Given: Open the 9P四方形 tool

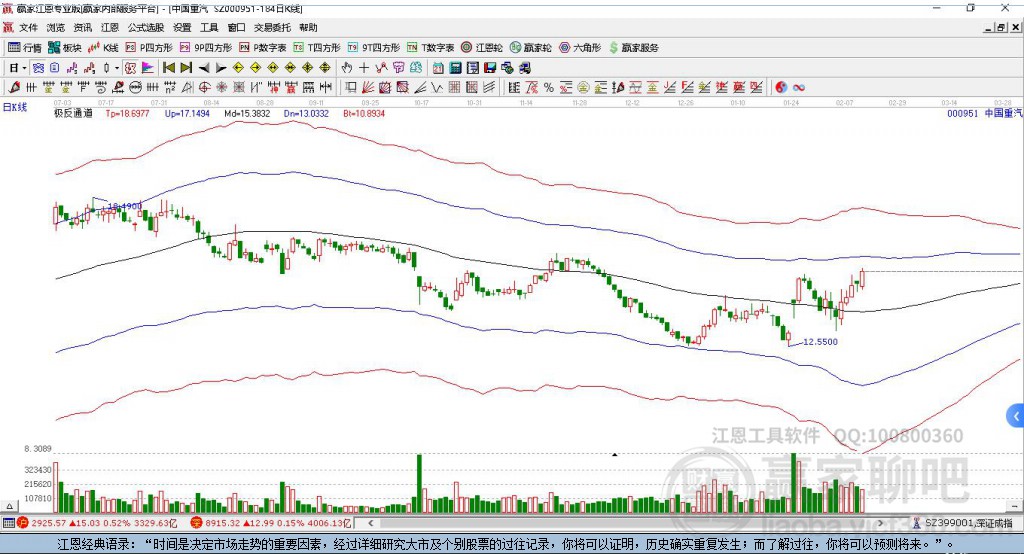Looking at the screenshot, I should (206, 48).
